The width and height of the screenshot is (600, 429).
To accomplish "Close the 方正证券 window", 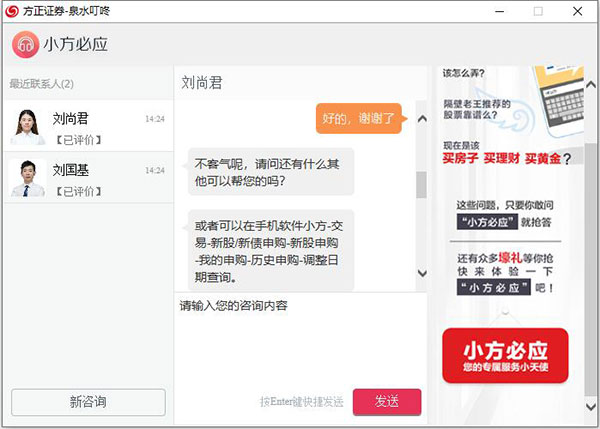I will [x=578, y=11].
